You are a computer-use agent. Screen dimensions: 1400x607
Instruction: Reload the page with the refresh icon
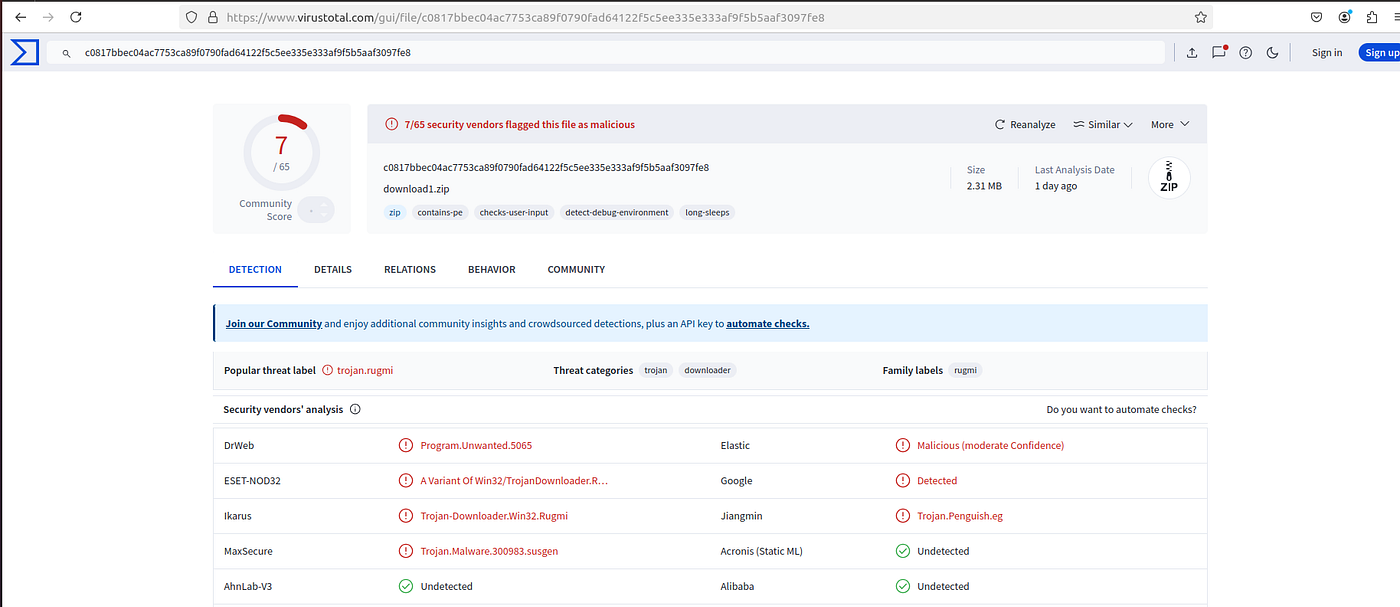coord(76,17)
